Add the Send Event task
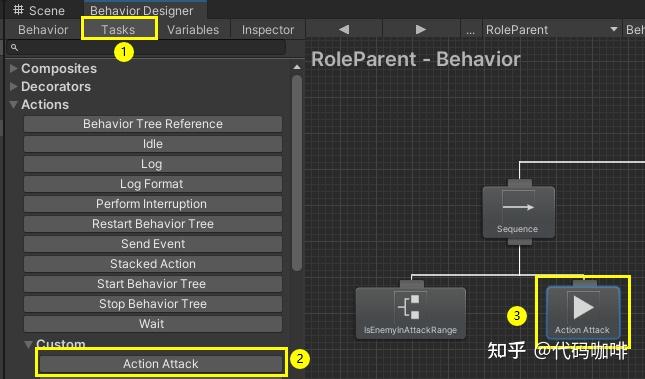This screenshot has width=645, height=379. (153, 244)
